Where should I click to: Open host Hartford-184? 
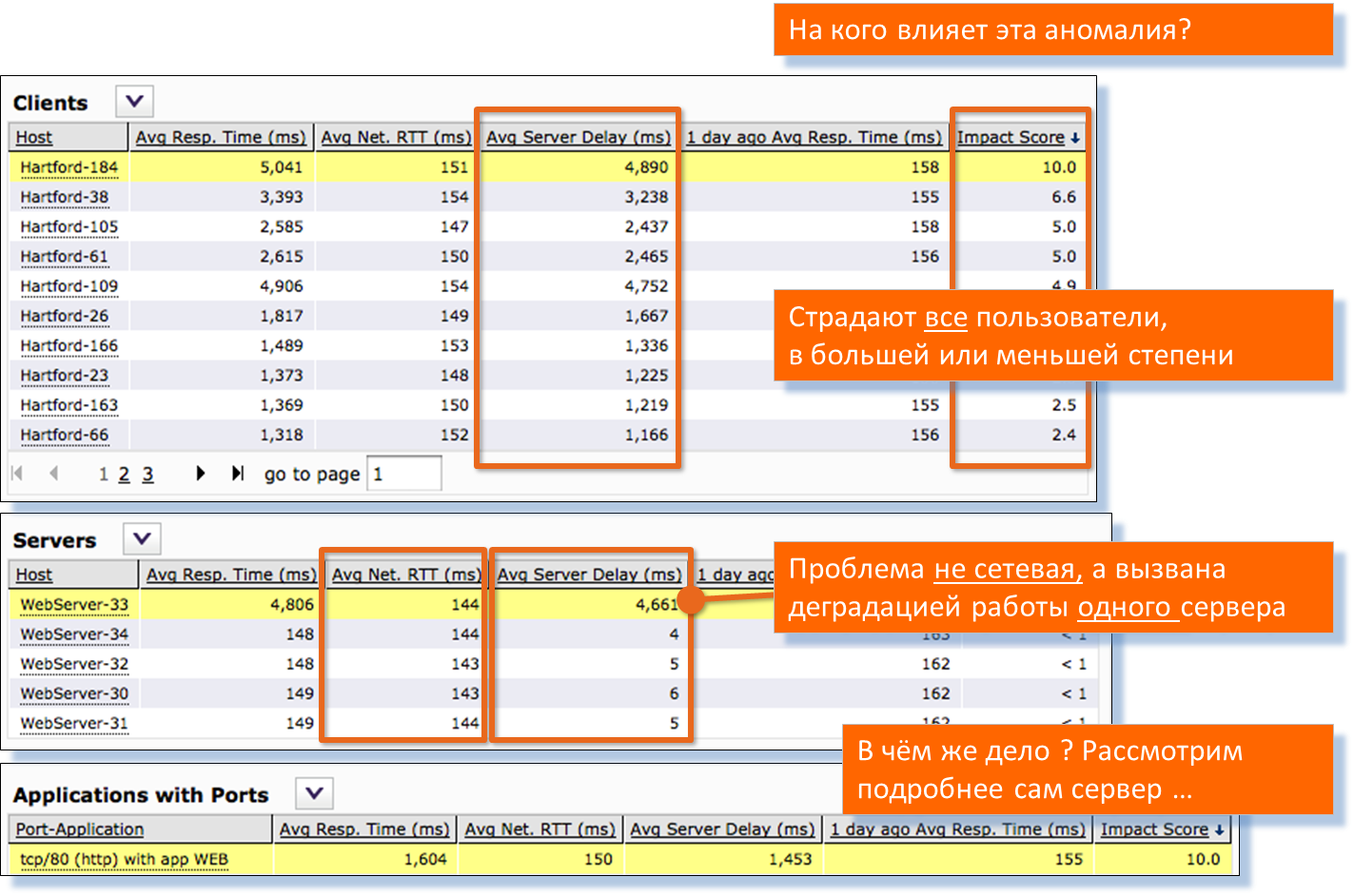pos(69,167)
